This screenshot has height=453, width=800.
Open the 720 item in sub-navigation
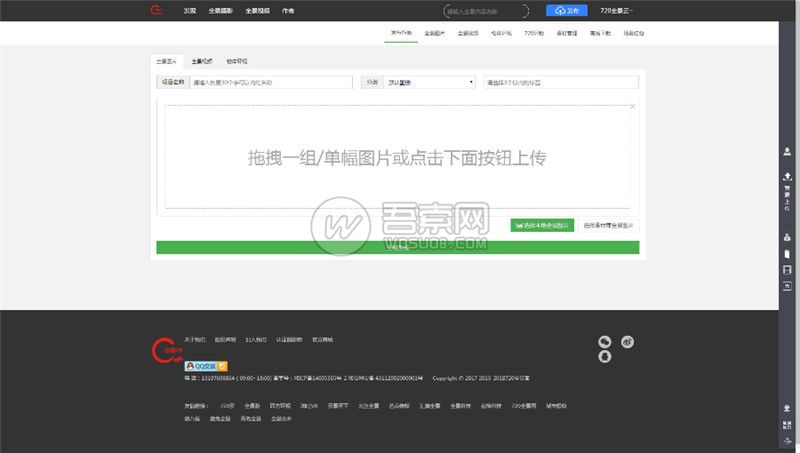pyautogui.click(x=534, y=33)
